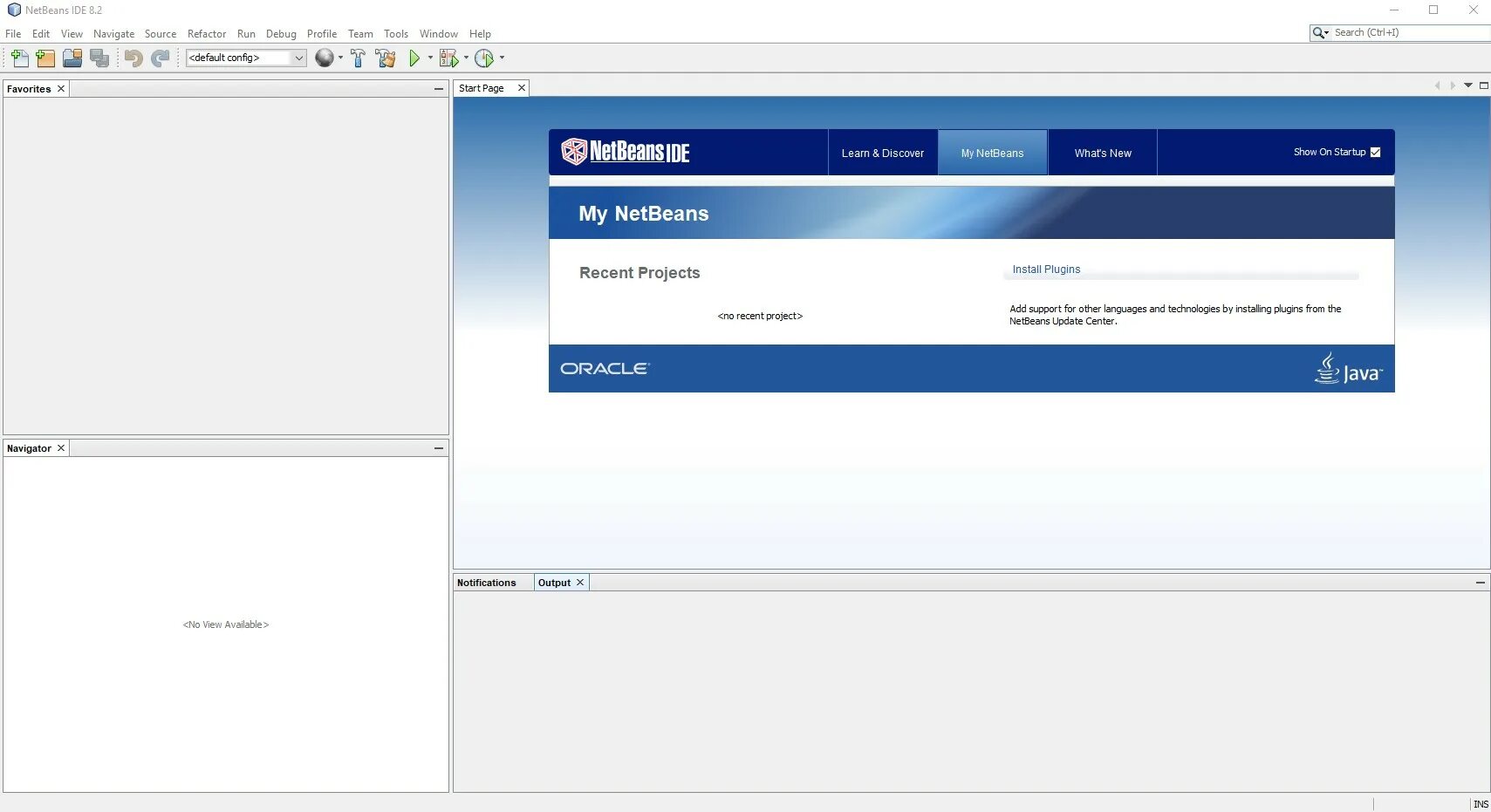1491x812 pixels.
Task: Minimize the Favorites panel group
Action: 439,89
